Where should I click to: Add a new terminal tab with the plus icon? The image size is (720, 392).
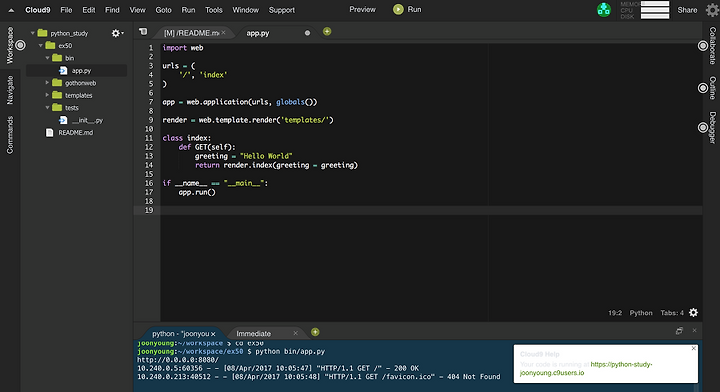315,332
